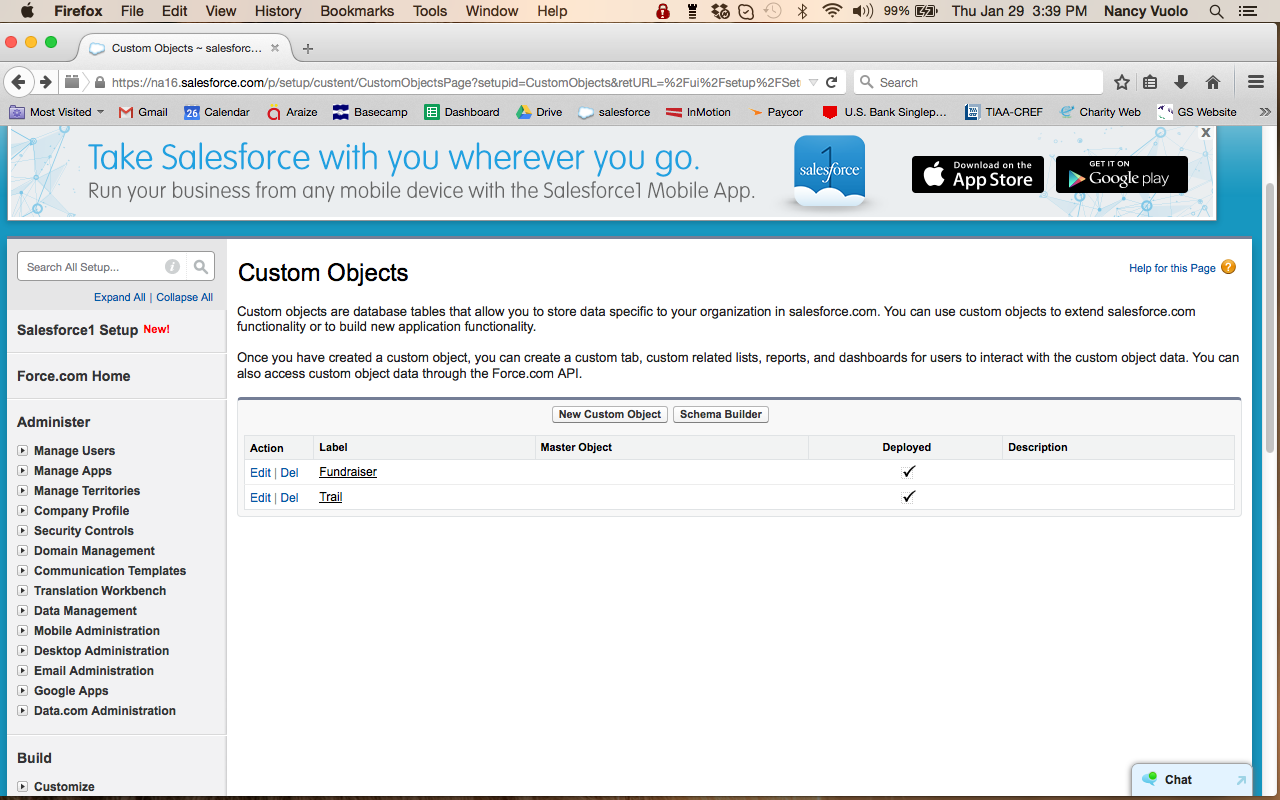Click the page vertical scrollbar
The height and width of the screenshot is (800, 1280).
pos(1271,318)
